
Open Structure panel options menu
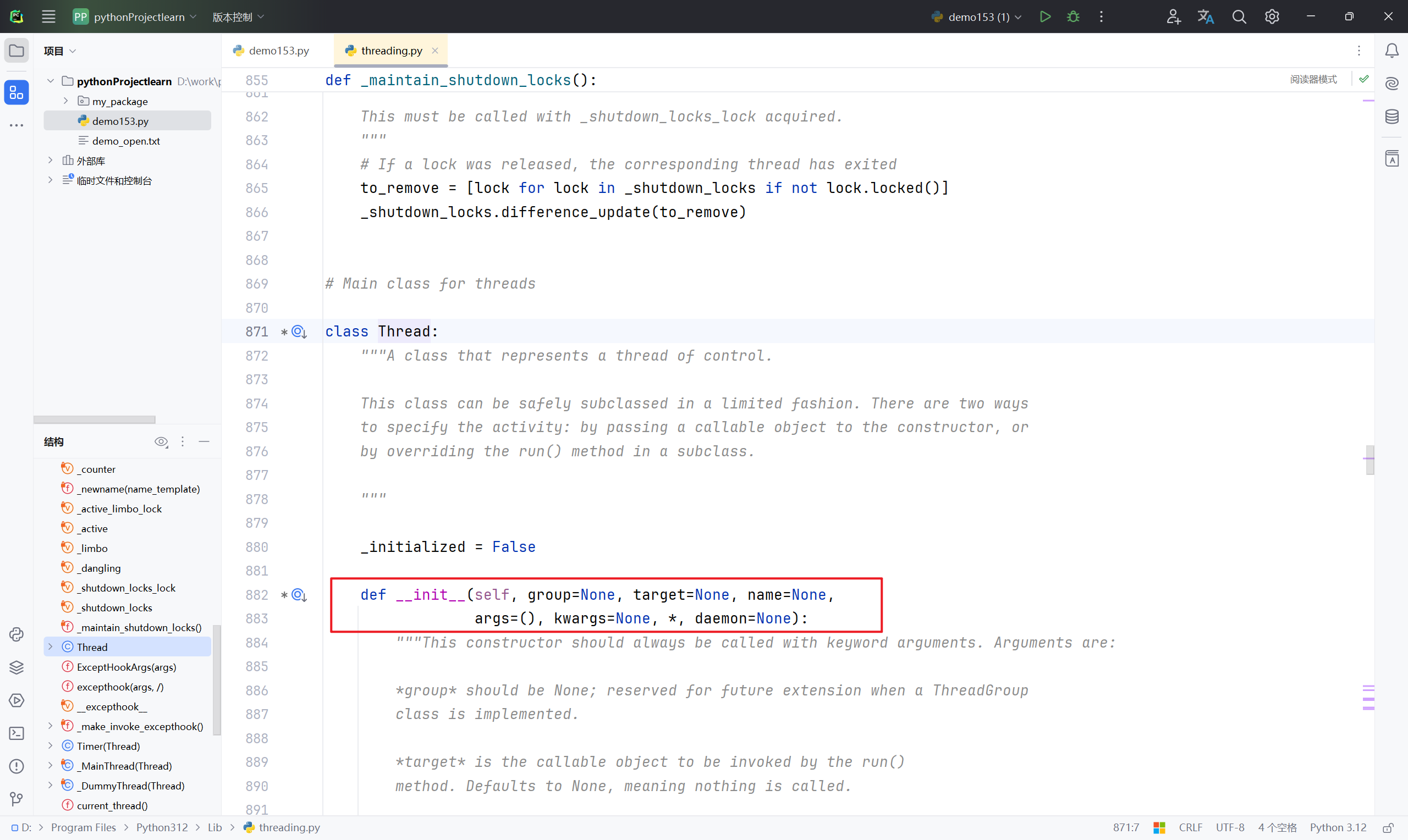point(182,441)
